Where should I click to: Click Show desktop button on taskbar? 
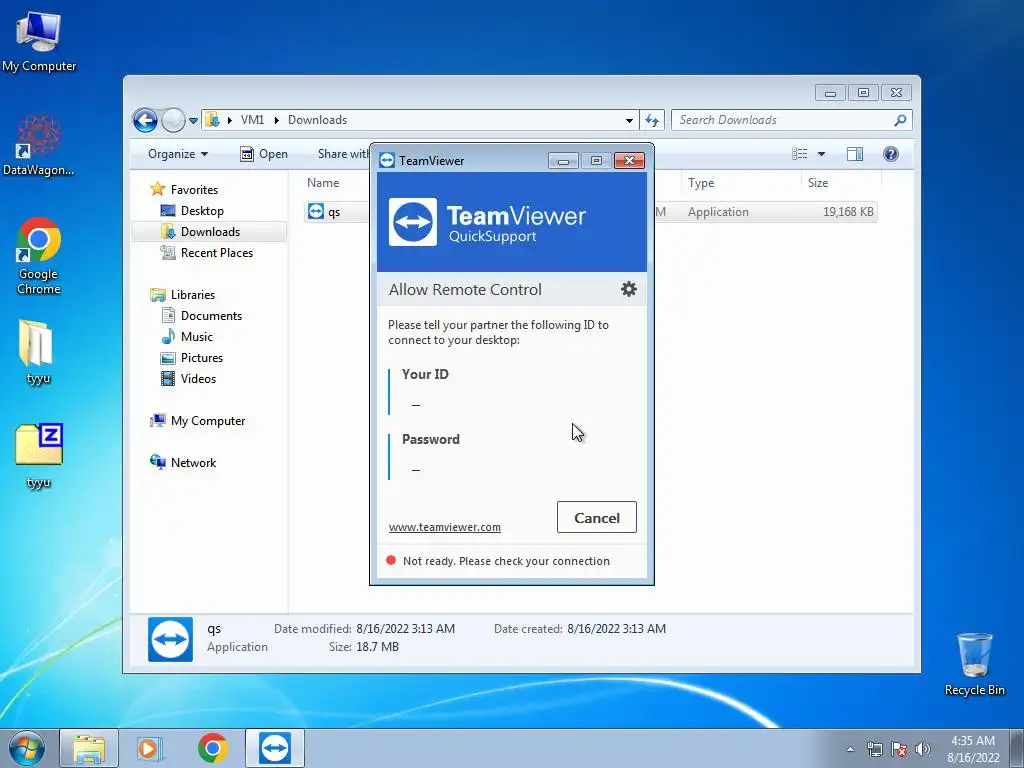(x=1017, y=748)
